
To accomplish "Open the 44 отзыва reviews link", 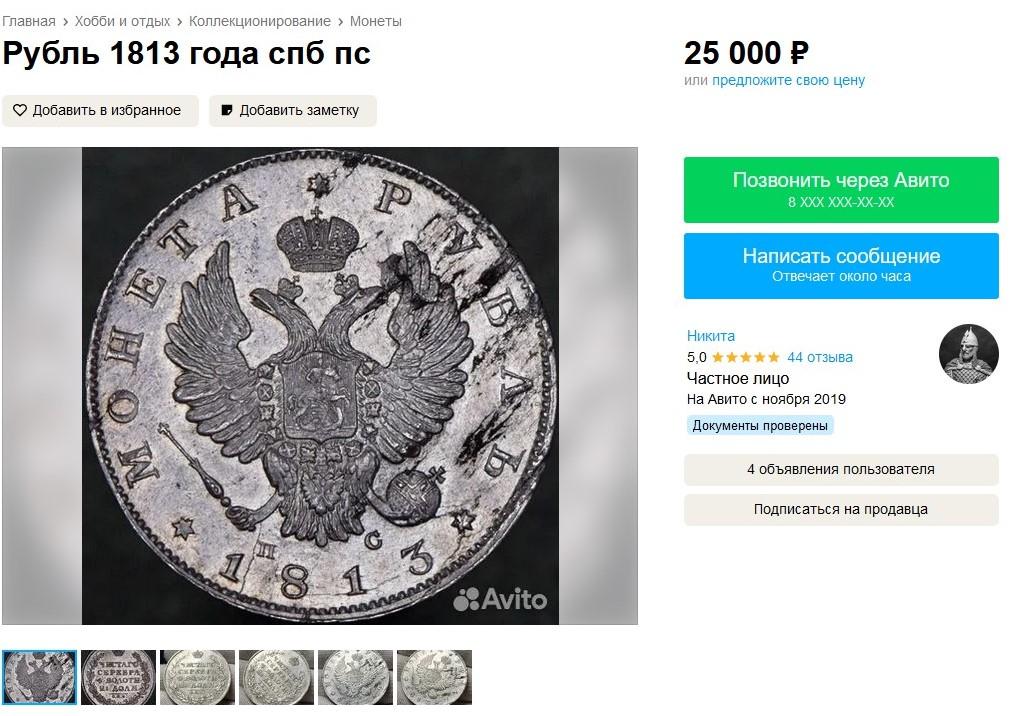I will (820, 357).
